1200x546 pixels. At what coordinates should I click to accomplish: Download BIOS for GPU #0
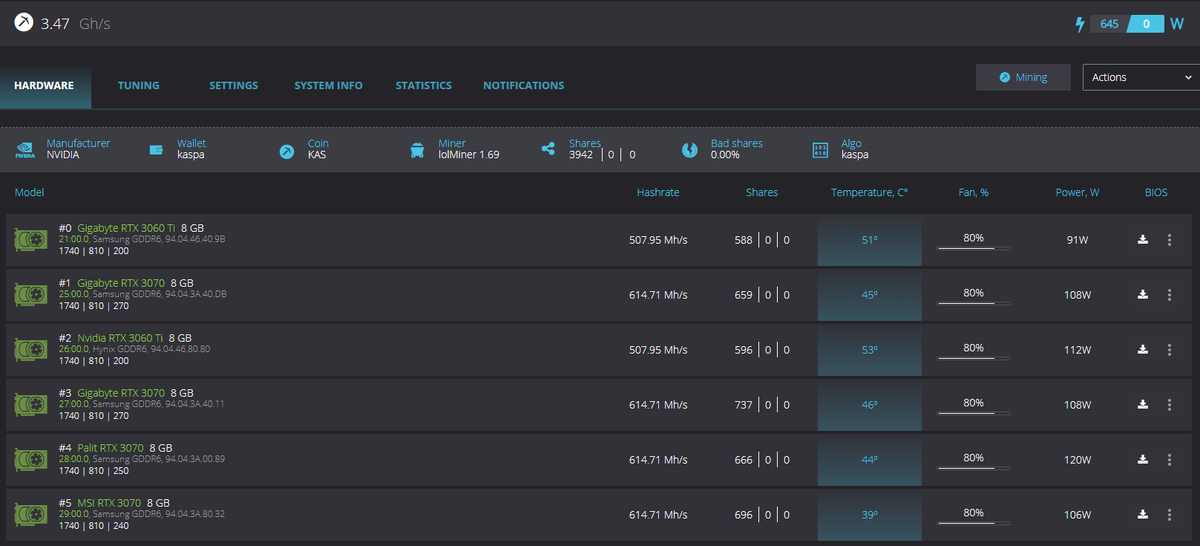[1143, 240]
